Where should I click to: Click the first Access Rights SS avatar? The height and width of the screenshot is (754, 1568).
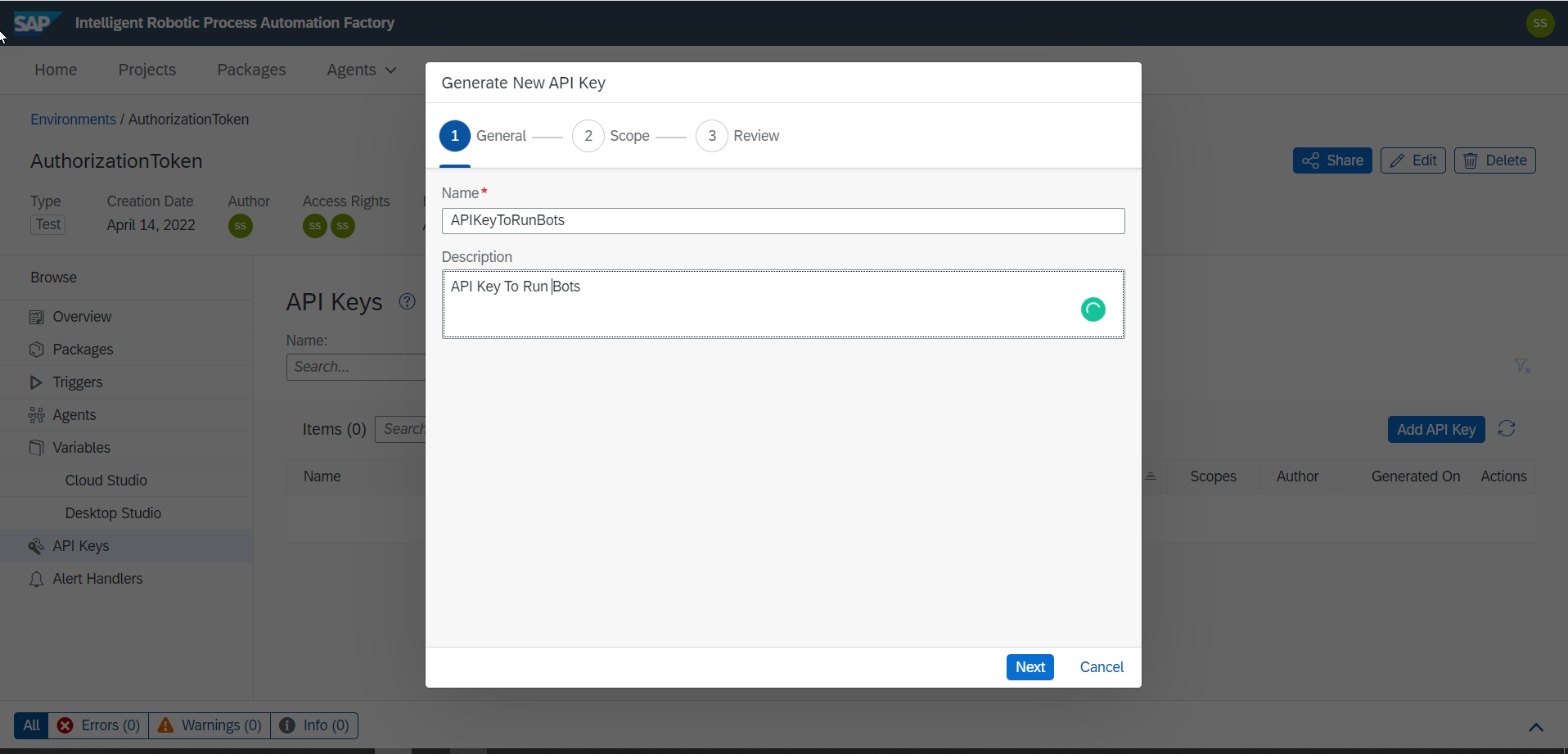[315, 226]
